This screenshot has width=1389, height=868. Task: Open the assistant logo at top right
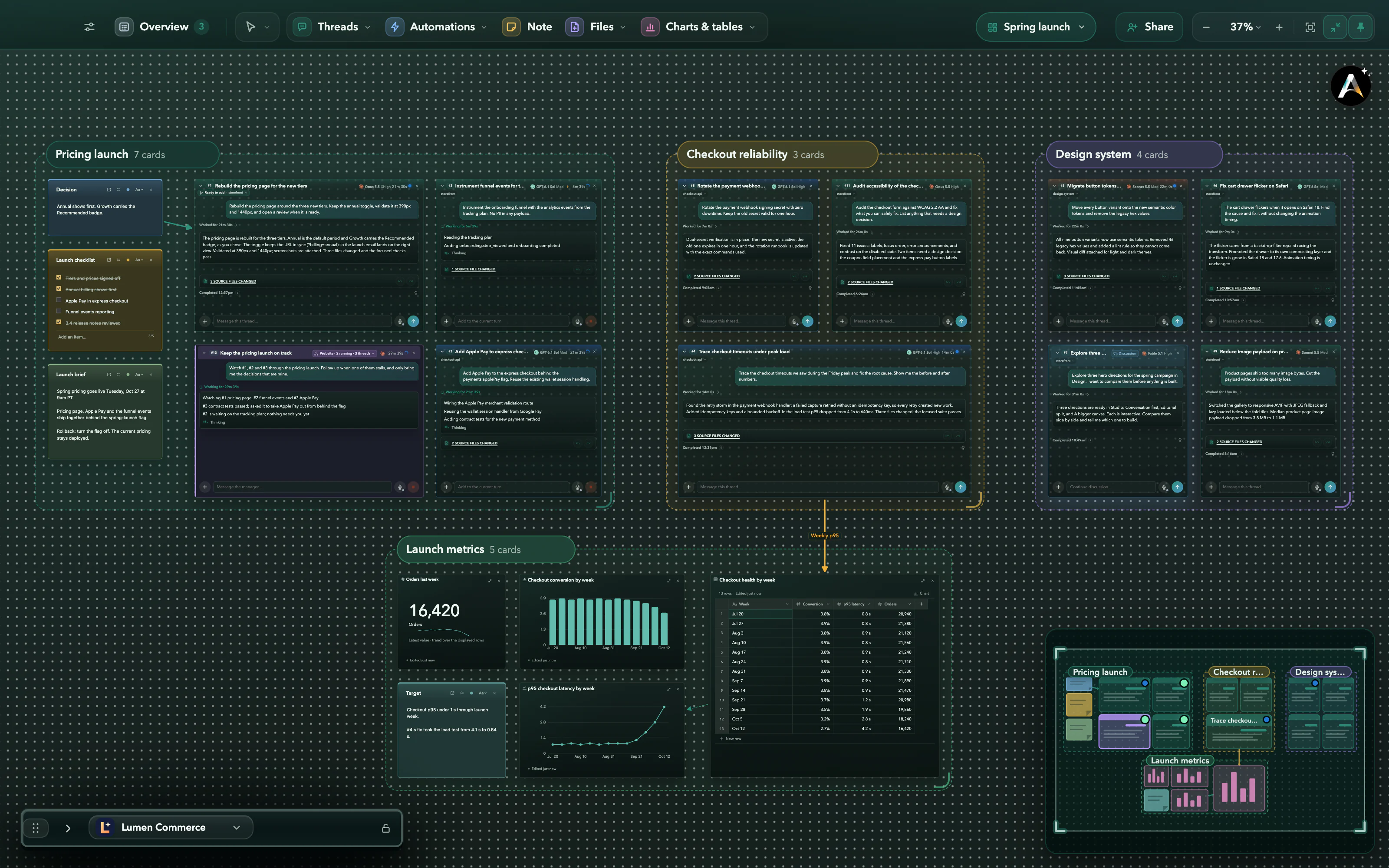tap(1351, 86)
